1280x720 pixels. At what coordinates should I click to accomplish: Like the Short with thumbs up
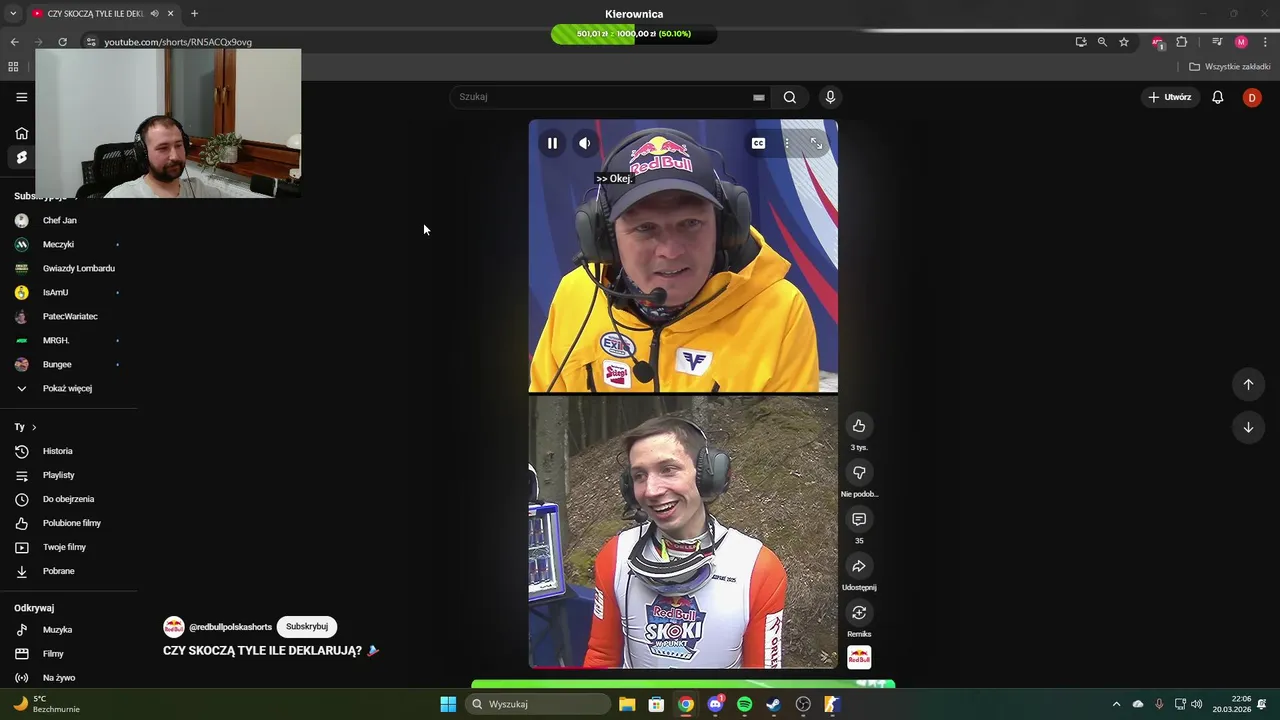click(x=859, y=426)
